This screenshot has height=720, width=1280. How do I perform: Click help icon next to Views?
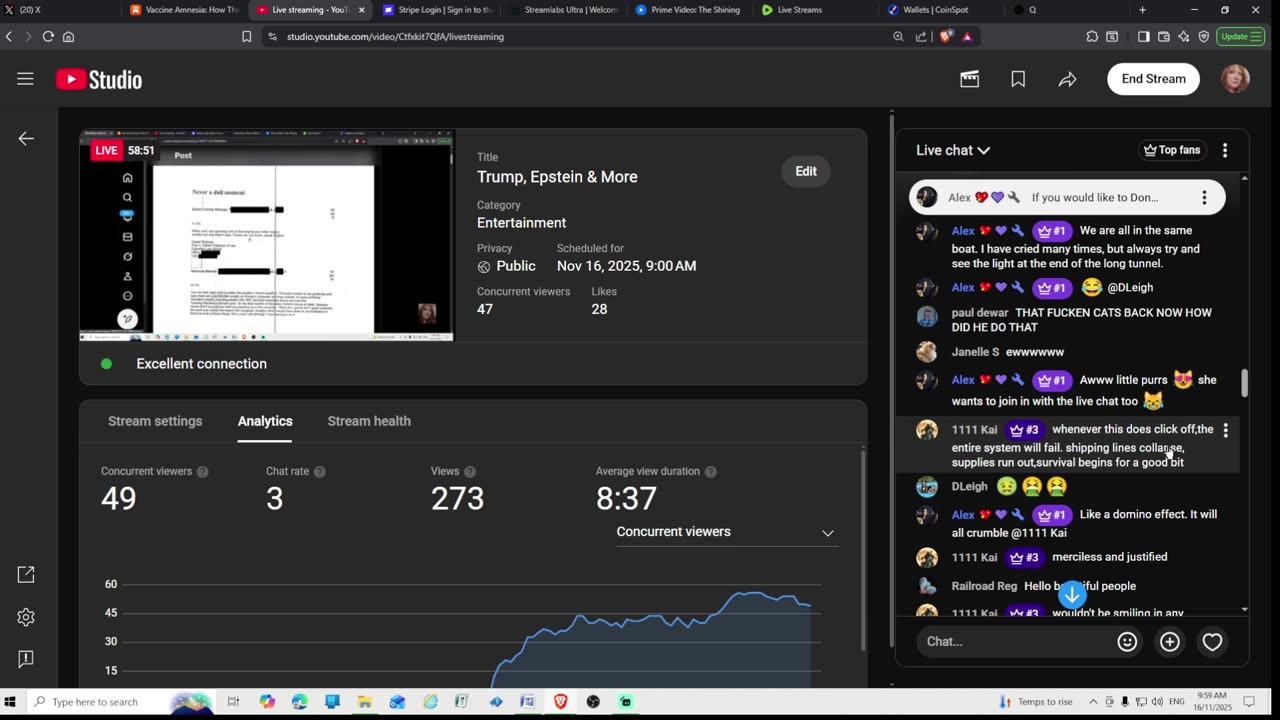click(x=469, y=472)
